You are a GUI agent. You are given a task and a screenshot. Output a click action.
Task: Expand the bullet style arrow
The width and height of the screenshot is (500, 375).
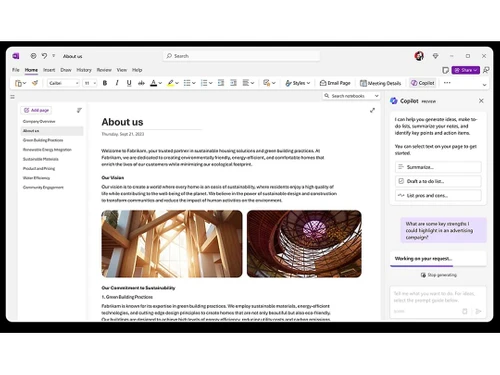pyautogui.click(x=194, y=83)
